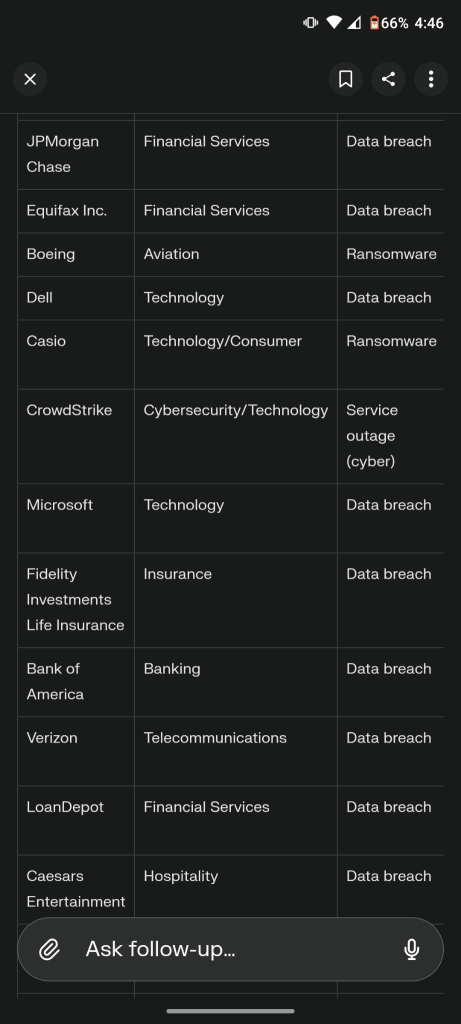The image size is (461, 1024).
Task: Tap the battery status icon
Action: [374, 23]
